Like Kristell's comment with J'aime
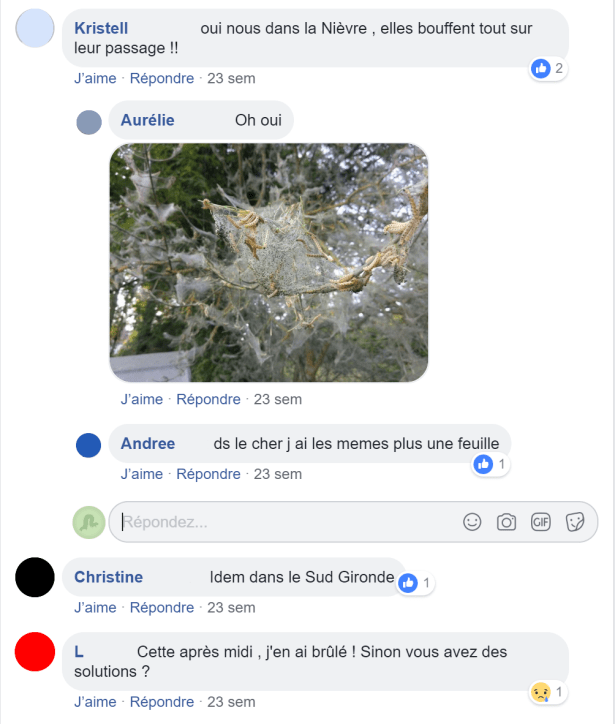The image size is (615, 724). coord(95,78)
